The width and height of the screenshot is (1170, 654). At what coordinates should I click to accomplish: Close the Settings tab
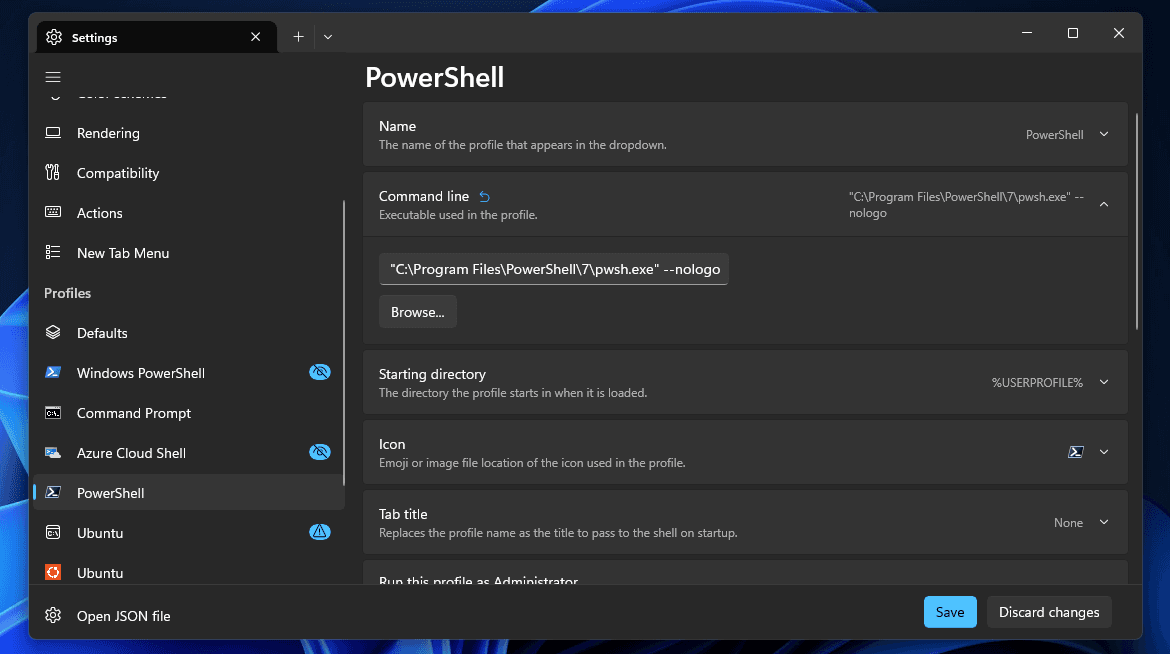[x=255, y=37]
